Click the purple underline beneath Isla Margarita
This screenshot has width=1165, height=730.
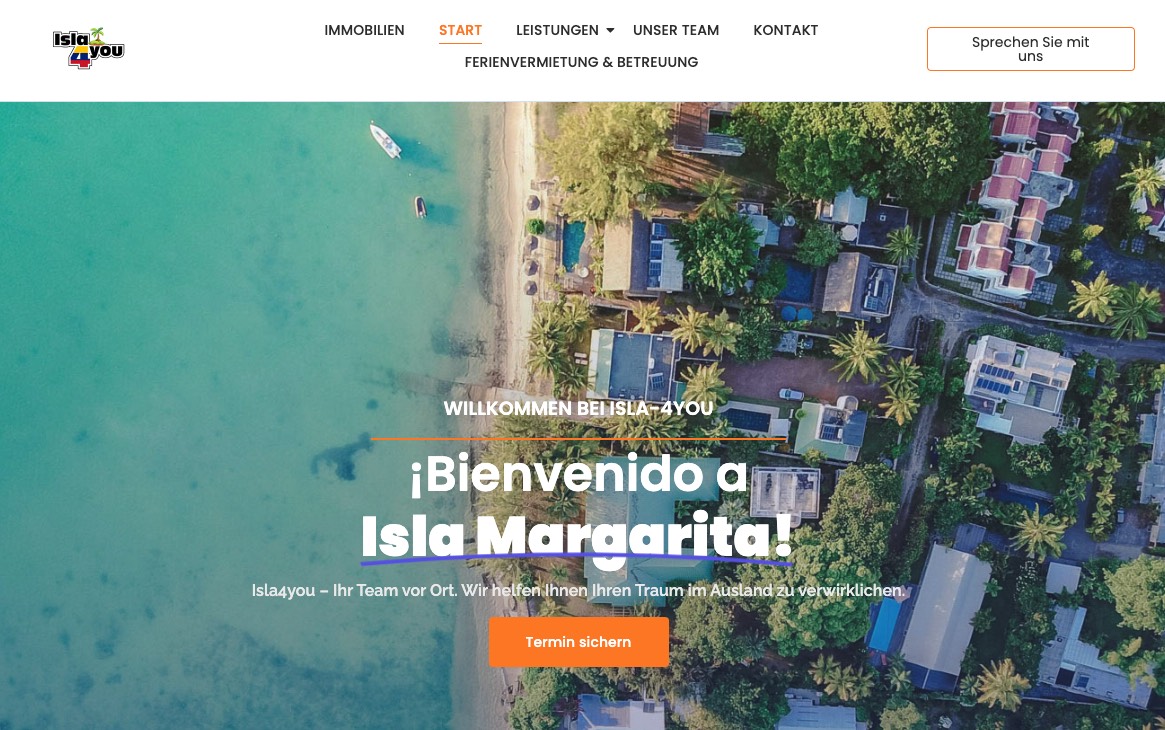pyautogui.click(x=577, y=558)
